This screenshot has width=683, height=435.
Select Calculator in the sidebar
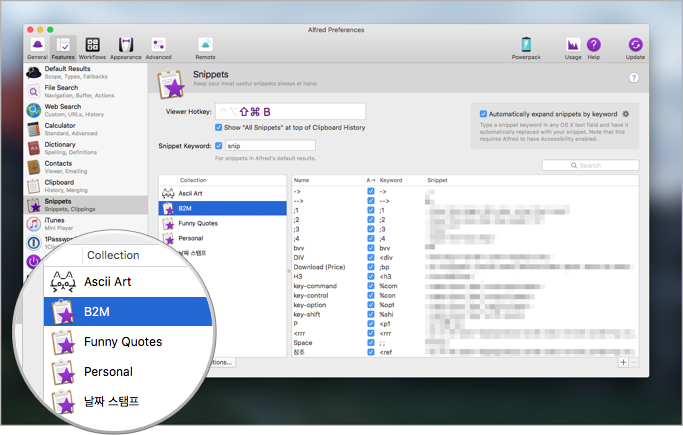tap(86, 129)
